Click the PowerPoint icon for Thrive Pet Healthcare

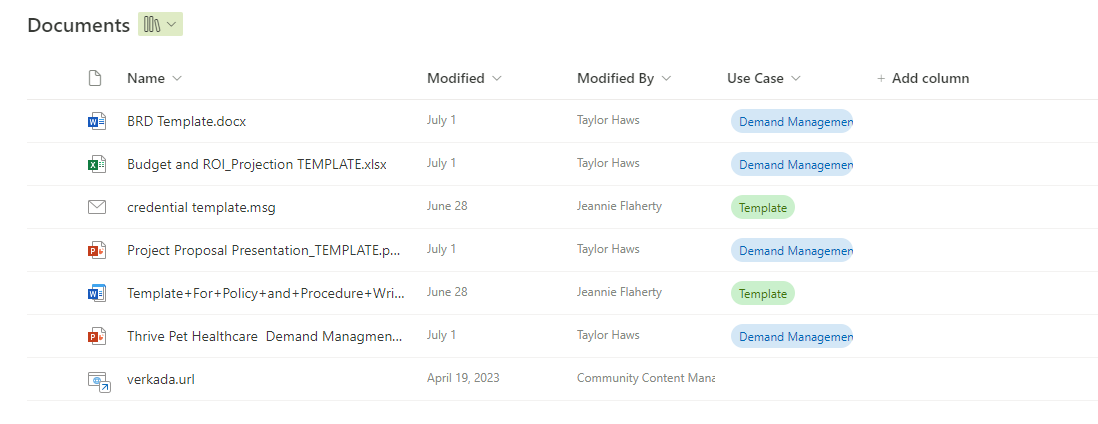coord(96,336)
